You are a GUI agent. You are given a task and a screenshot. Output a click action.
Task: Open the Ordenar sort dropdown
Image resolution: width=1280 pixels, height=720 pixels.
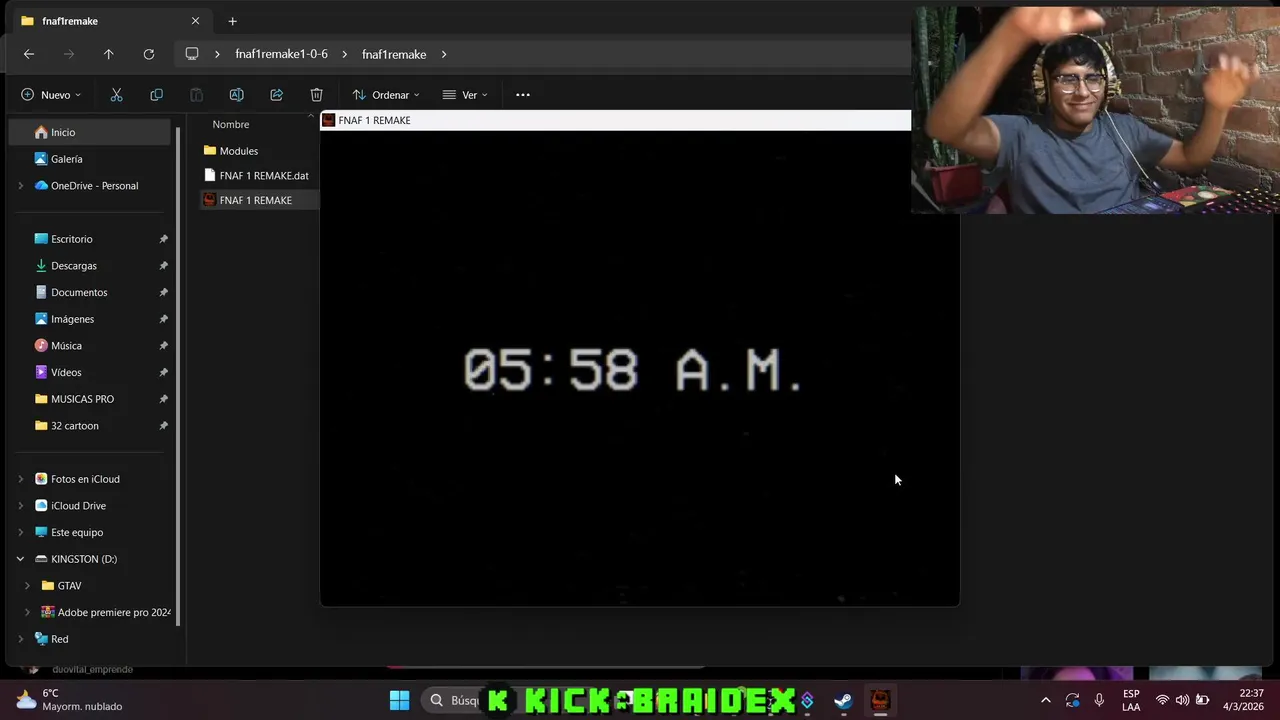386,95
